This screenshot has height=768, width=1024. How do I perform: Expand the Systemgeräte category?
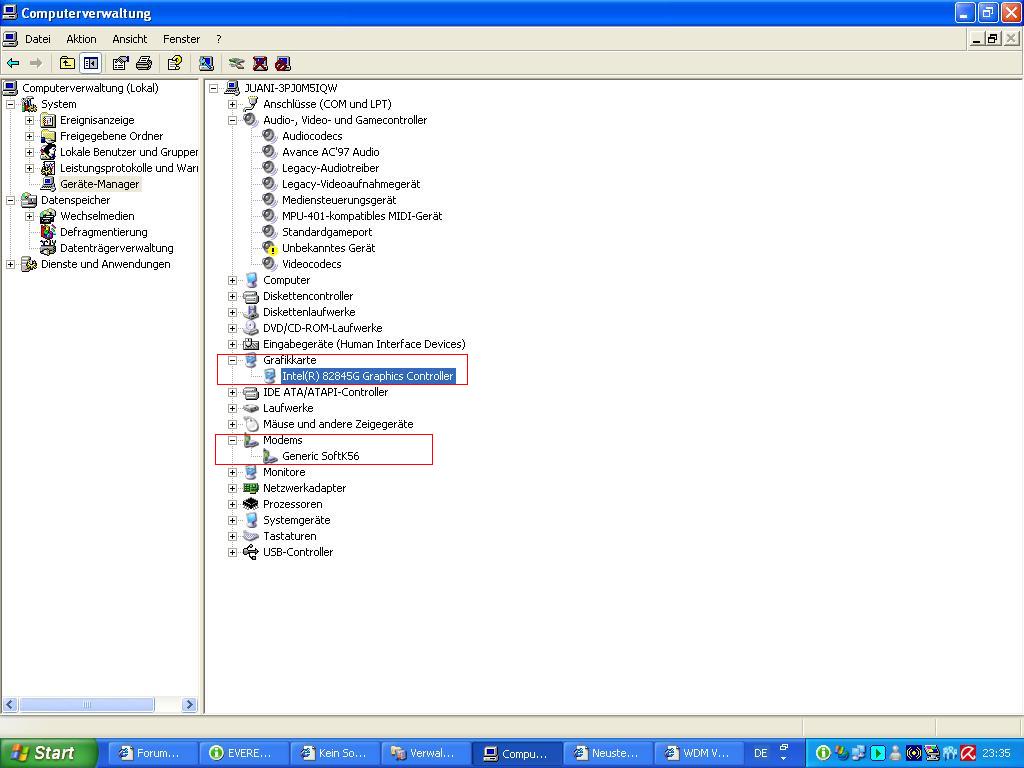point(232,520)
